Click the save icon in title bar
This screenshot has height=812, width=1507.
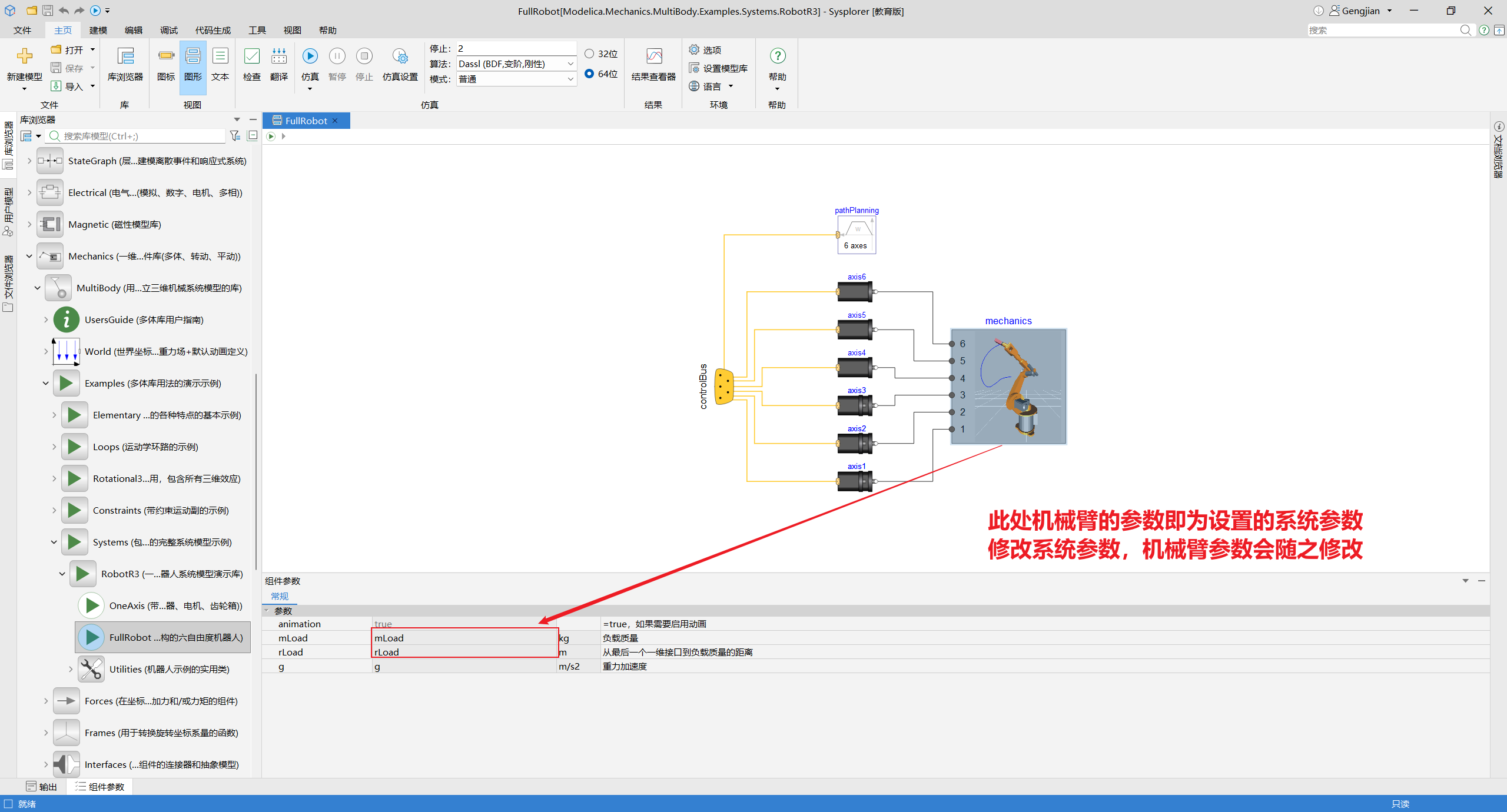pos(48,11)
